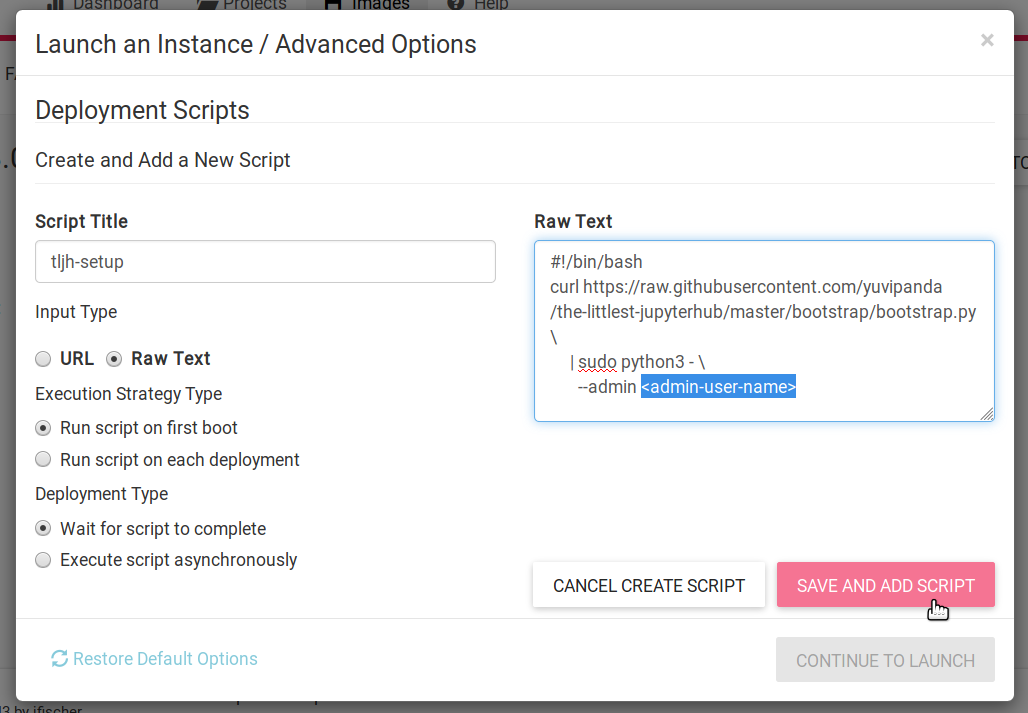
Task: Open the Dashboard tab
Action: 115,5
